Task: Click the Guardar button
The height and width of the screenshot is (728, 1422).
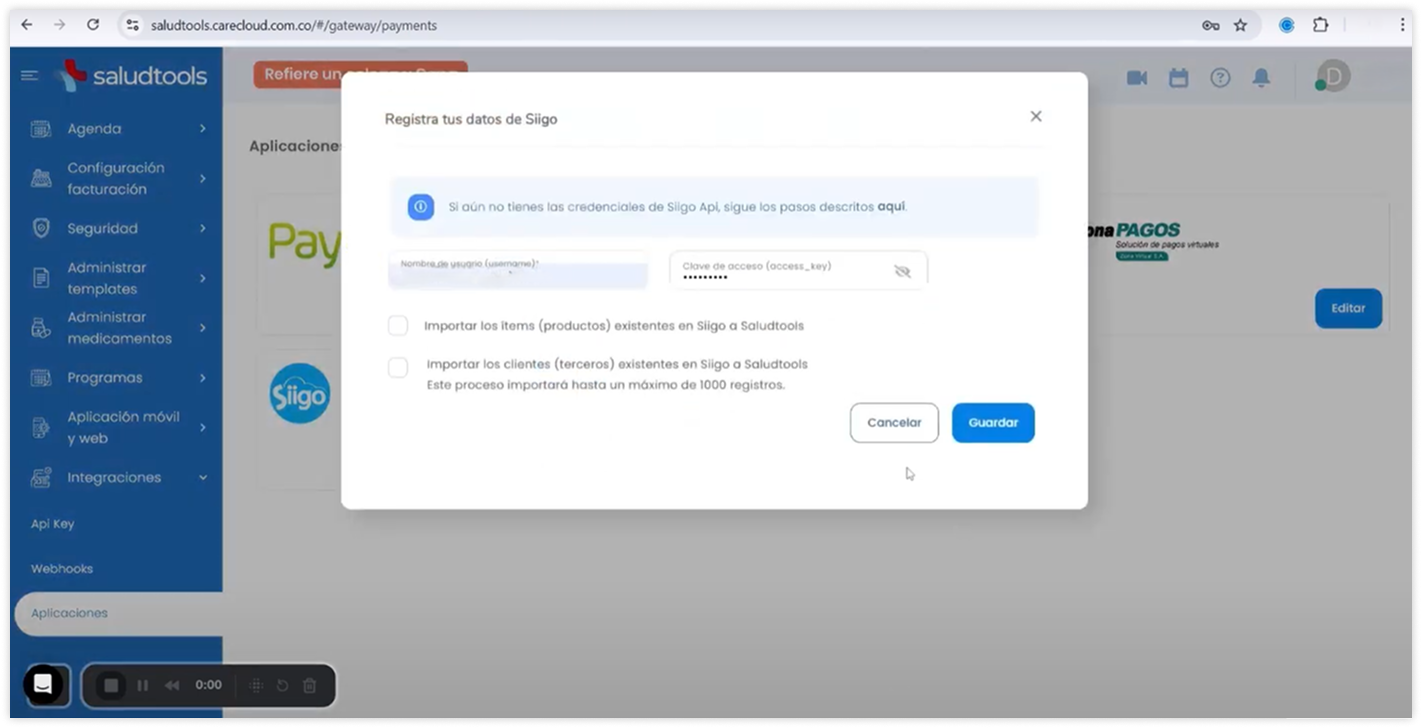Action: pyautogui.click(x=993, y=423)
